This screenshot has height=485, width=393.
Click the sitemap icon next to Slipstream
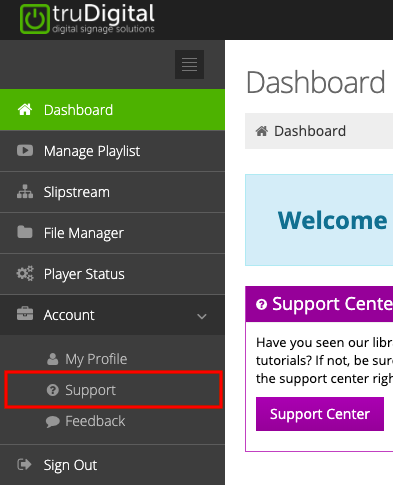coord(25,192)
